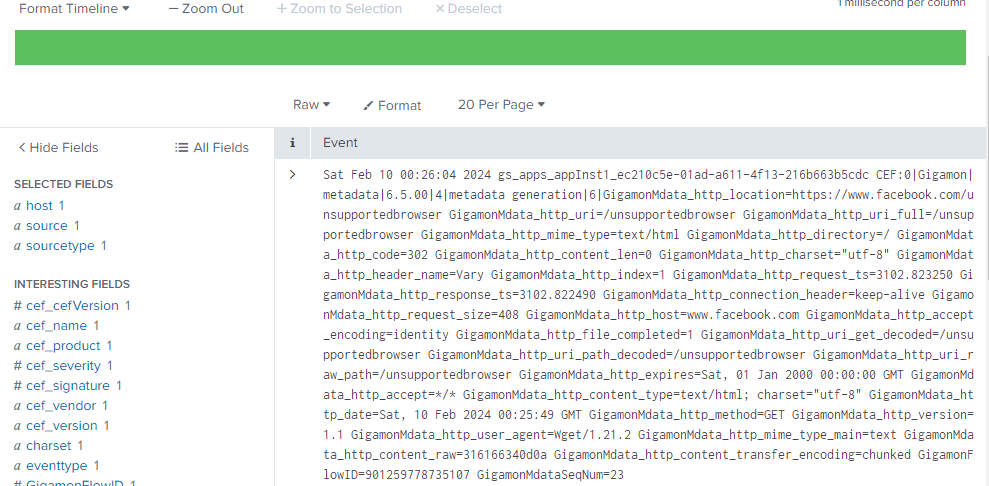Click Zoom Out on the timeline

pyautogui.click(x=206, y=9)
